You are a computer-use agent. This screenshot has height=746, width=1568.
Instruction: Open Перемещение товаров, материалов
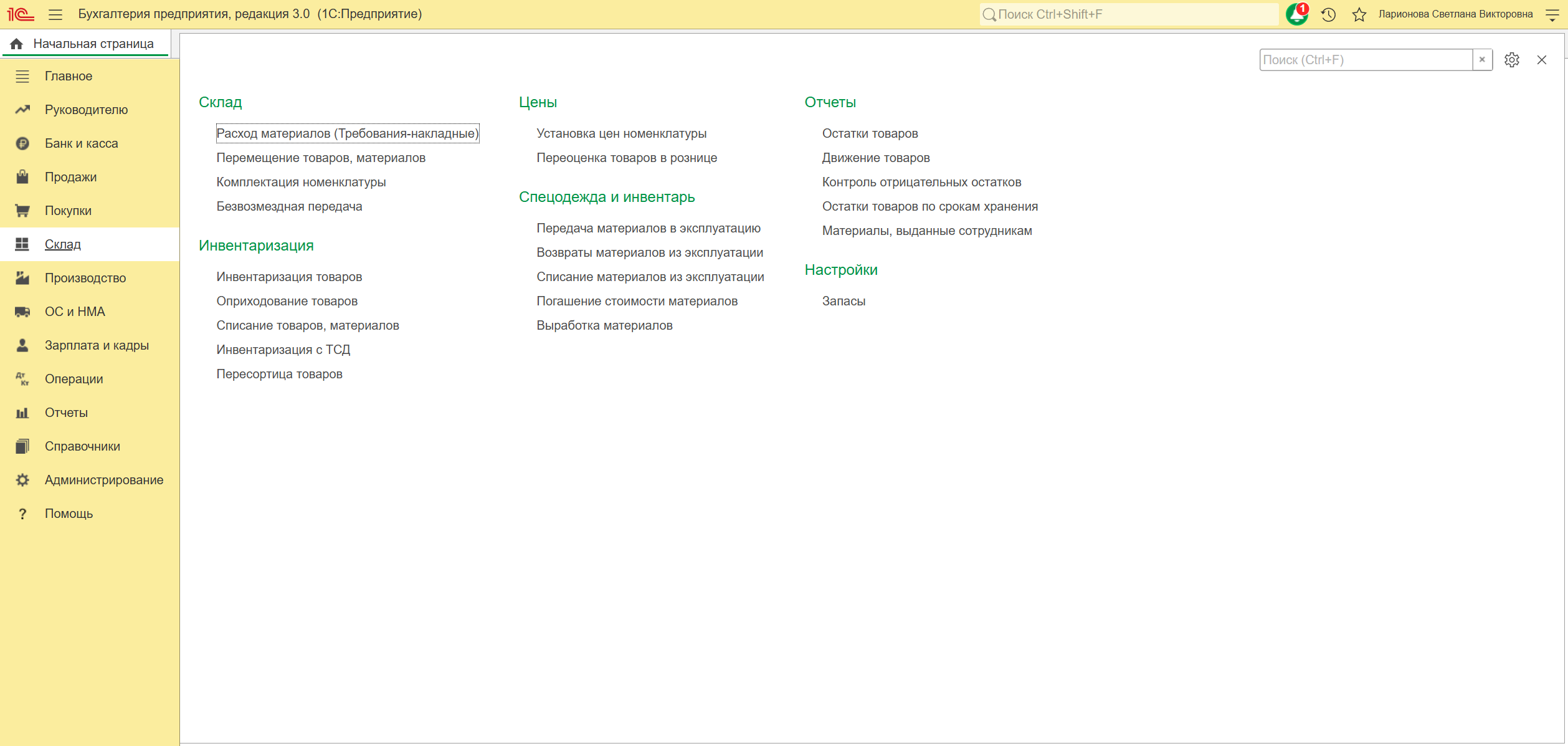[x=321, y=158]
